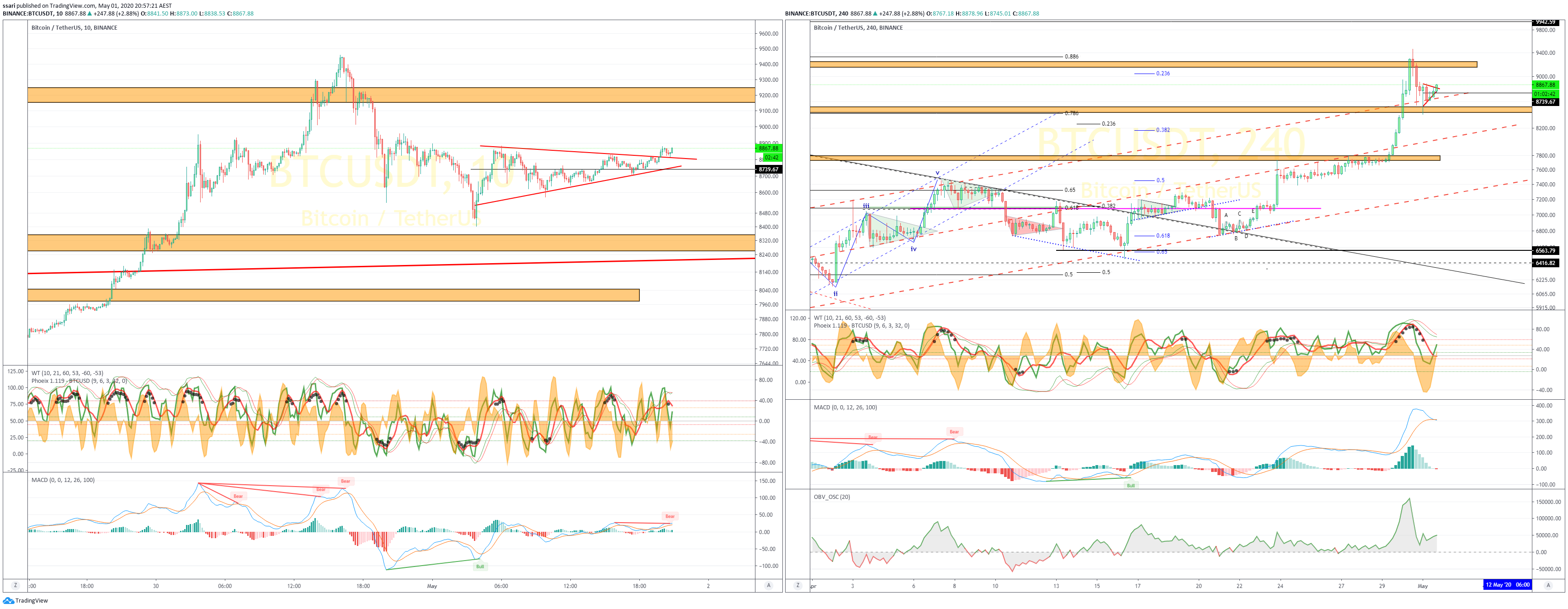Click the wave 'iv' label on the 240 chart
The height and width of the screenshot is (609, 1568).
pos(913,249)
